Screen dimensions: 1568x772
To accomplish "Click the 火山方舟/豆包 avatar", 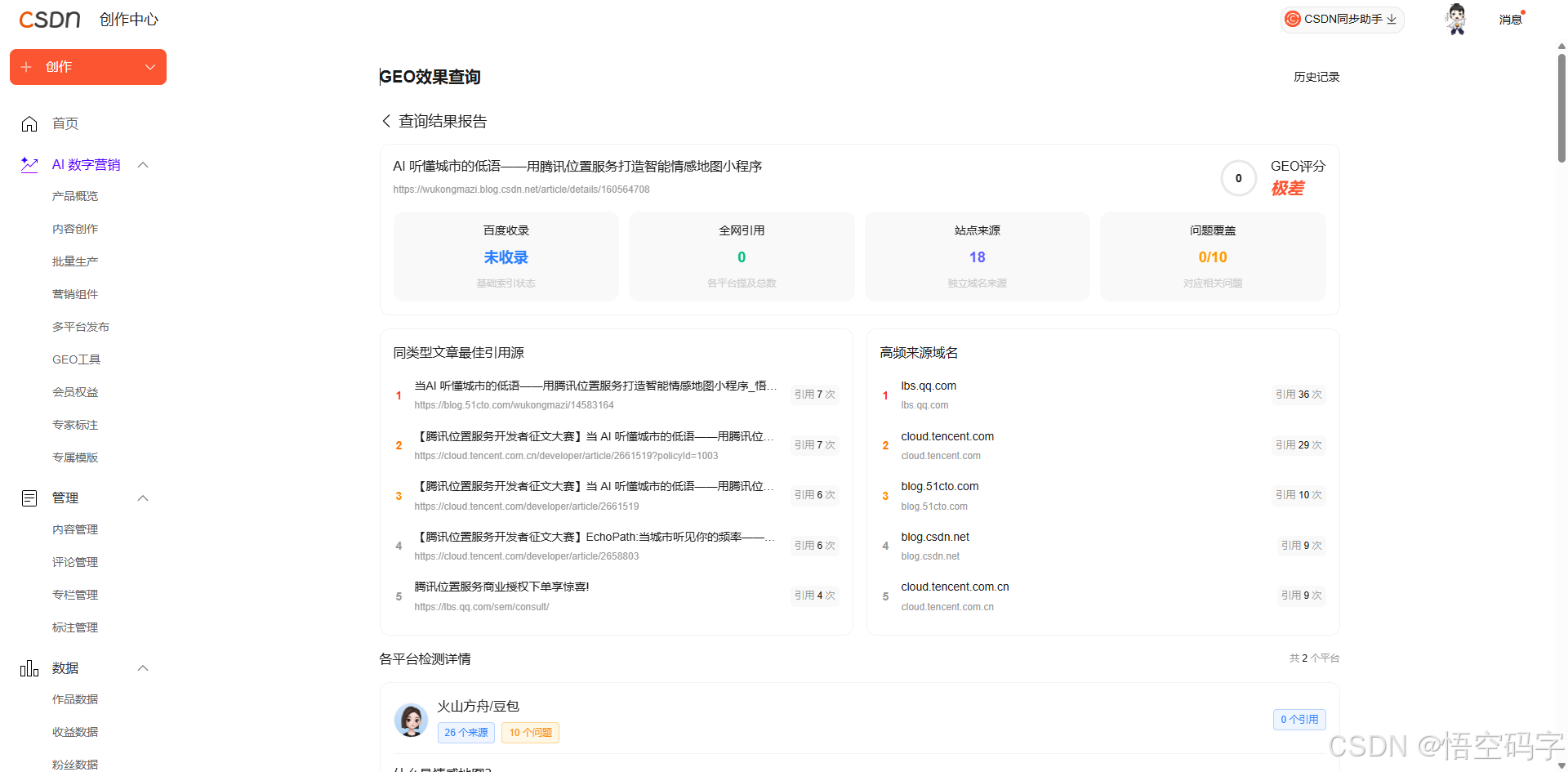I will 411,719.
